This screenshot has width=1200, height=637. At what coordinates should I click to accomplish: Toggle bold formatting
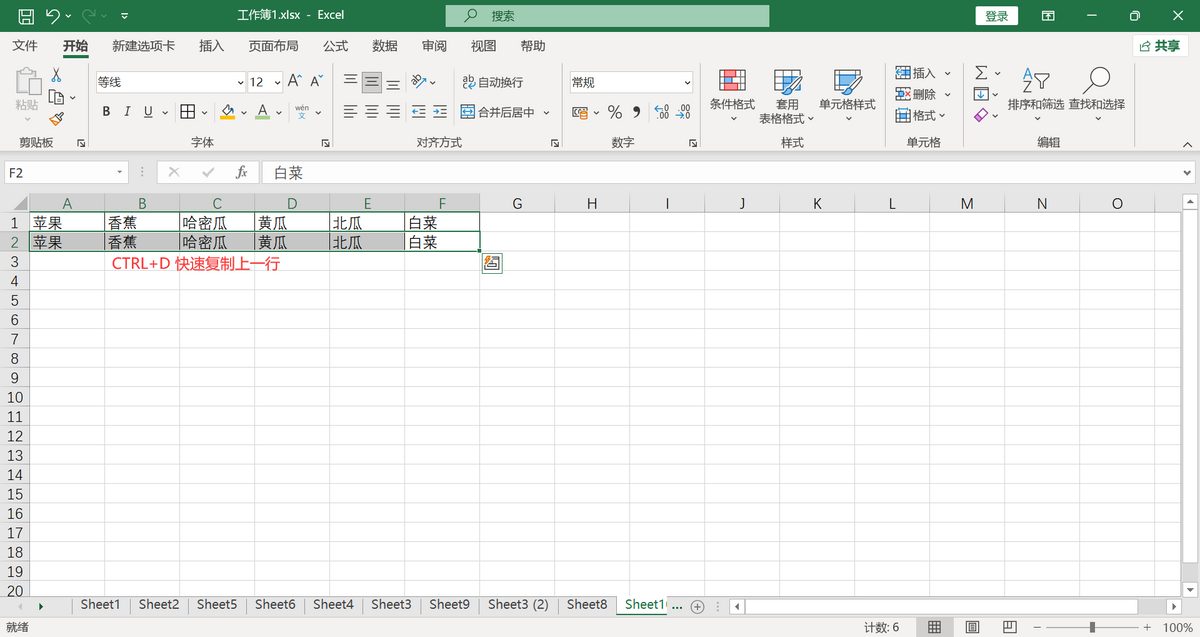coord(106,112)
